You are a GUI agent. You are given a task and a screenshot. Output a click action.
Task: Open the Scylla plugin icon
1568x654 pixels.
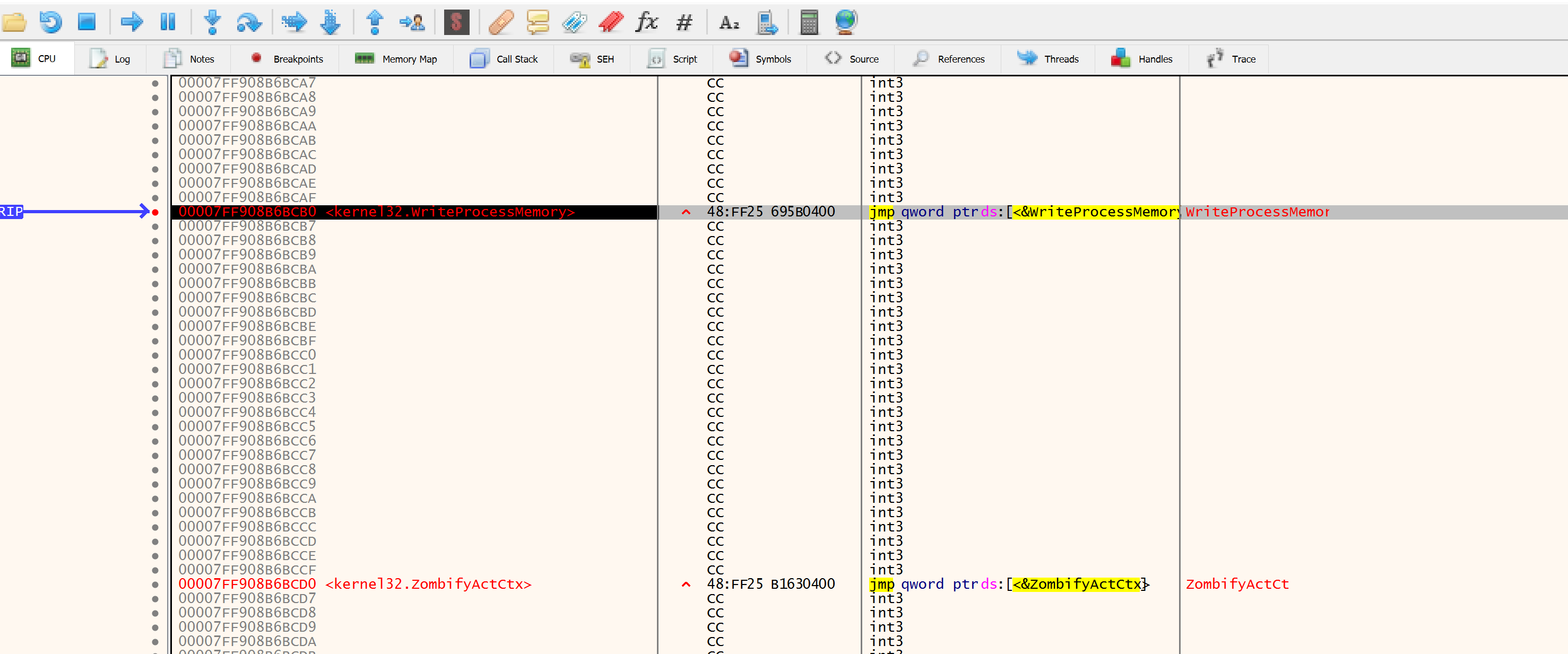click(456, 22)
